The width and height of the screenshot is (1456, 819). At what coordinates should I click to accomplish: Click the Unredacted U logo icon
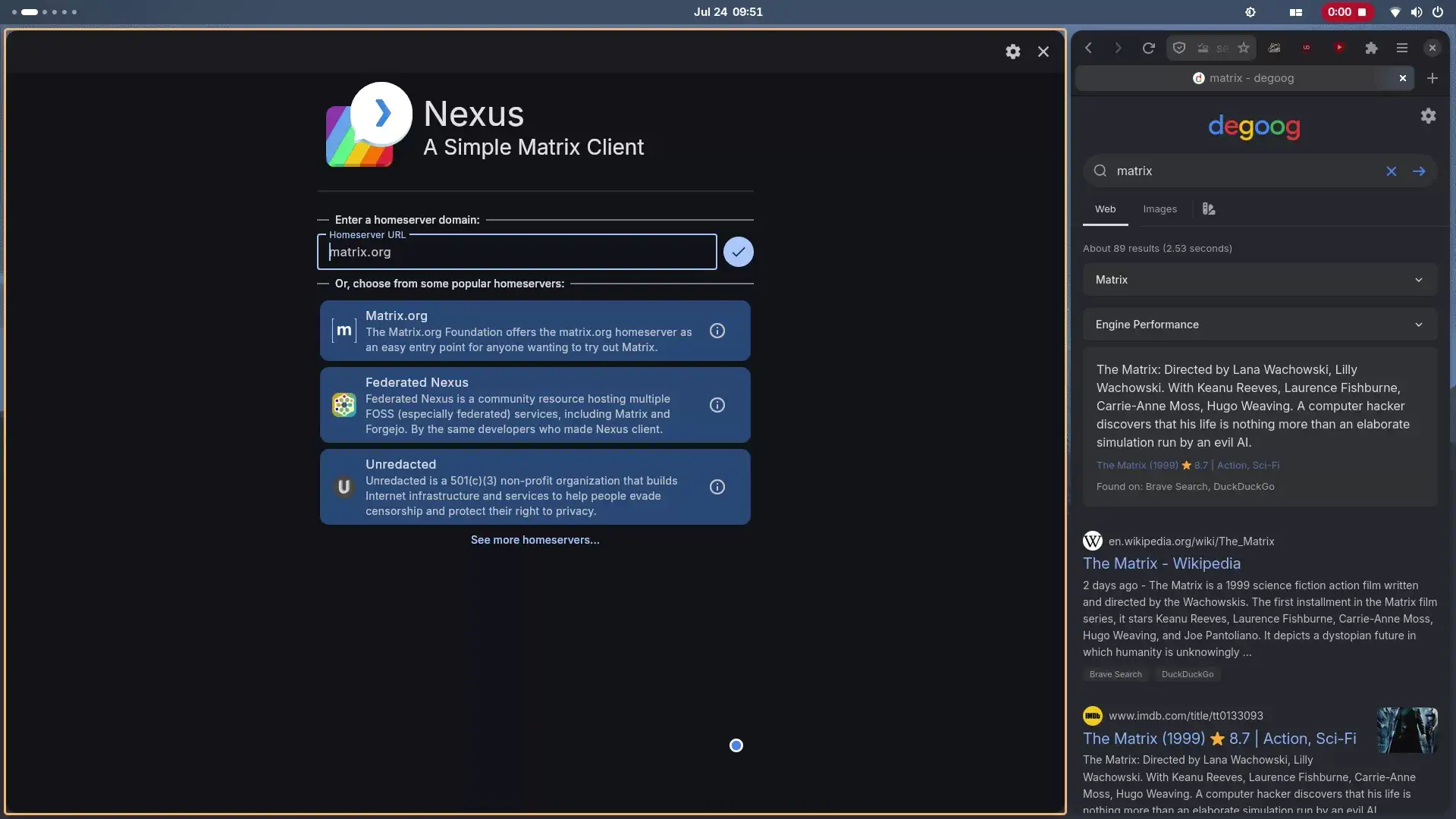tap(344, 487)
